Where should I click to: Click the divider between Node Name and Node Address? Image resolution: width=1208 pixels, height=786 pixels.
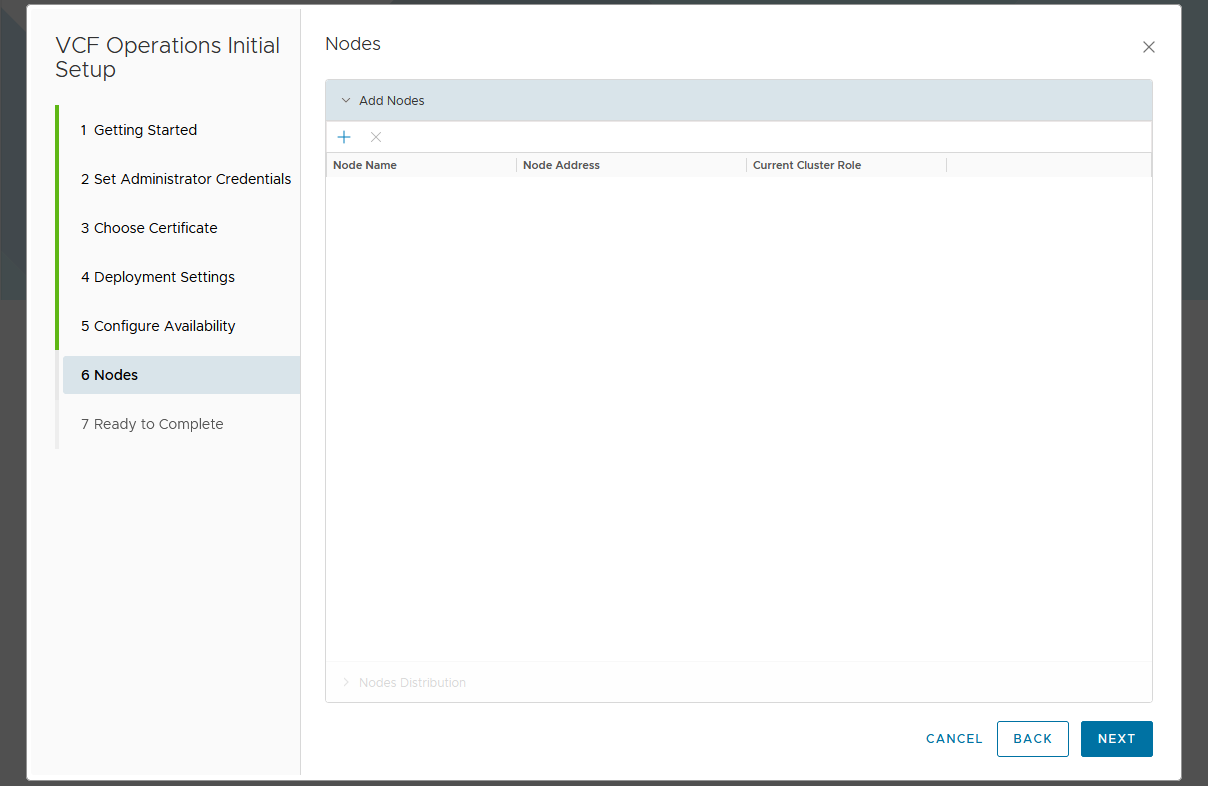[x=517, y=165]
